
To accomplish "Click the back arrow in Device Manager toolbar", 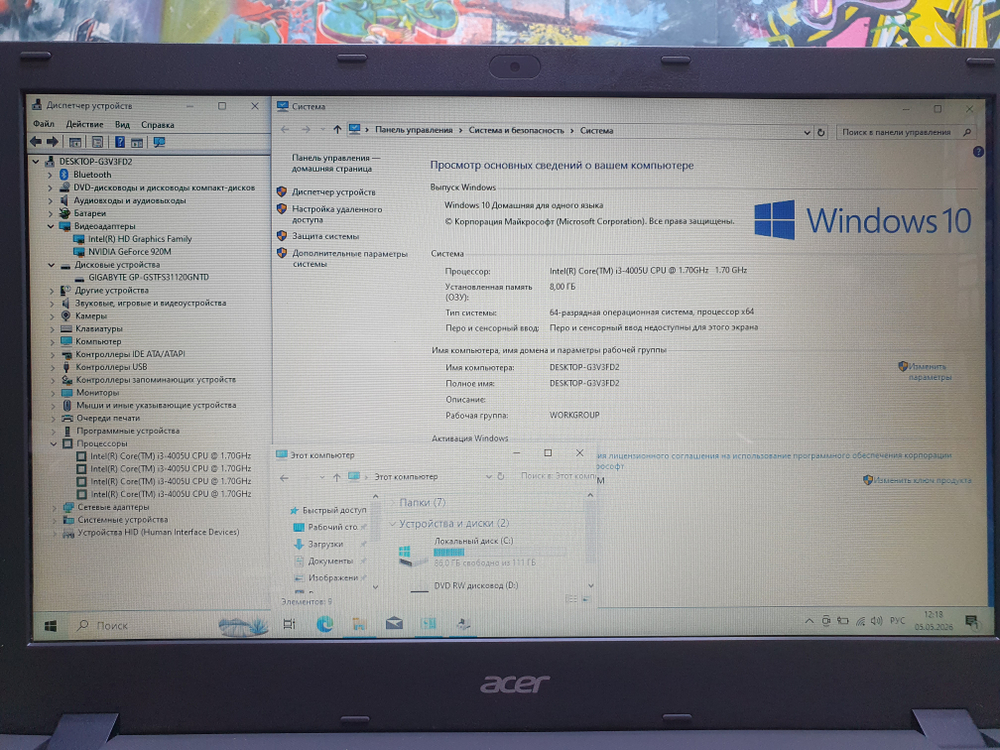I will [36, 142].
